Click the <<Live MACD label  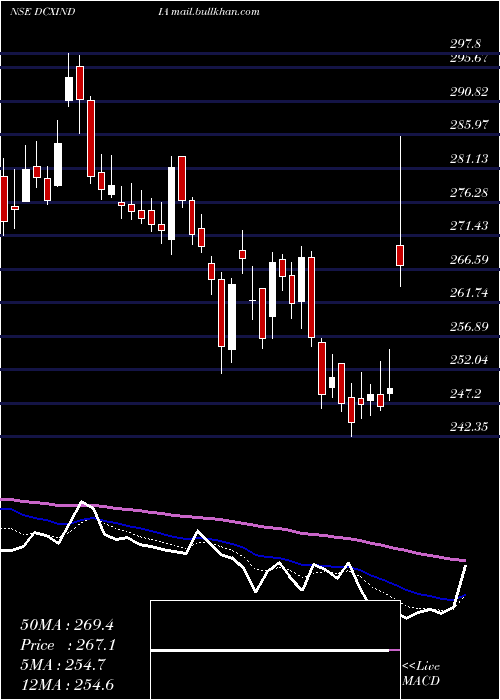click(x=421, y=673)
